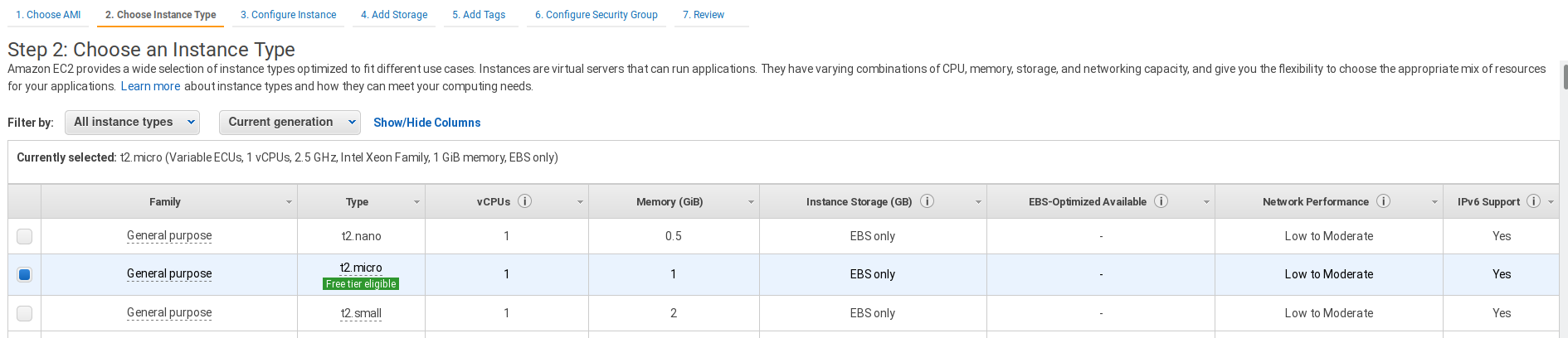Toggle the t2.micro instance checkbox
Screen dimensions: 1568x338
click(25, 274)
